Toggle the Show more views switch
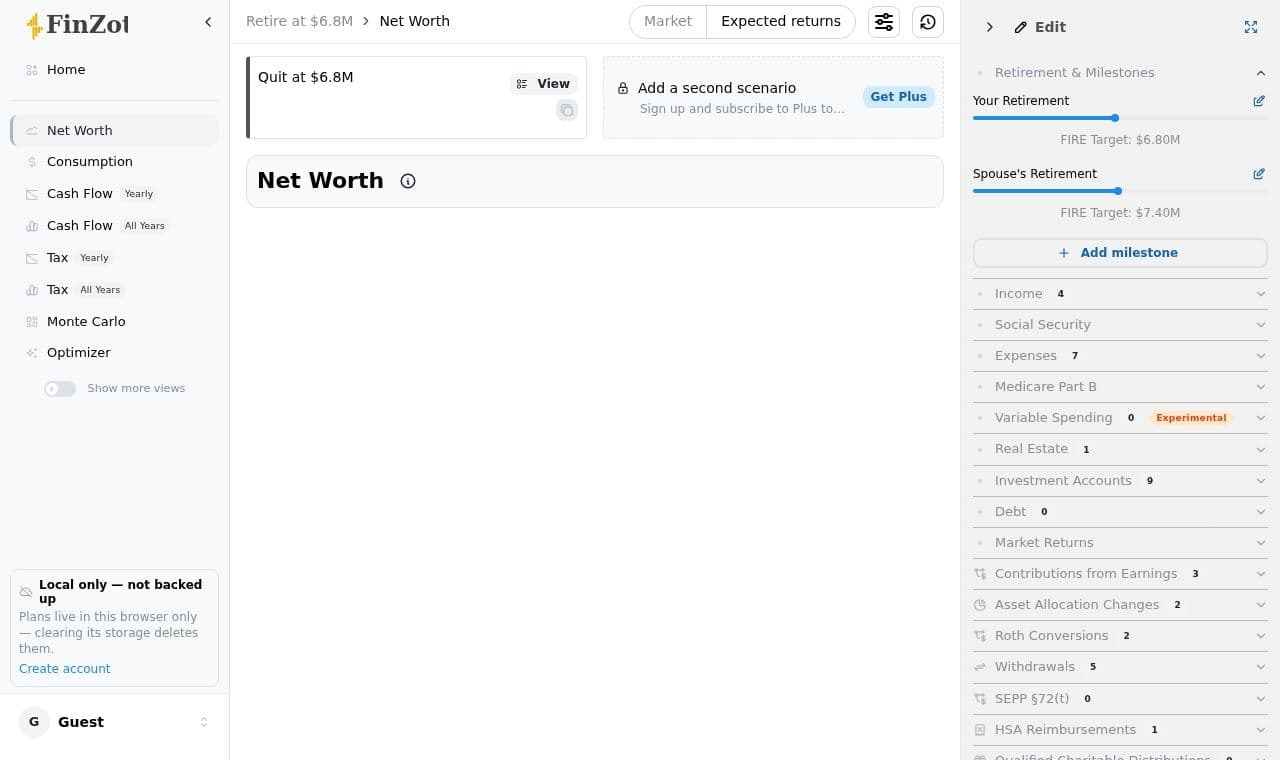 [x=60, y=389]
